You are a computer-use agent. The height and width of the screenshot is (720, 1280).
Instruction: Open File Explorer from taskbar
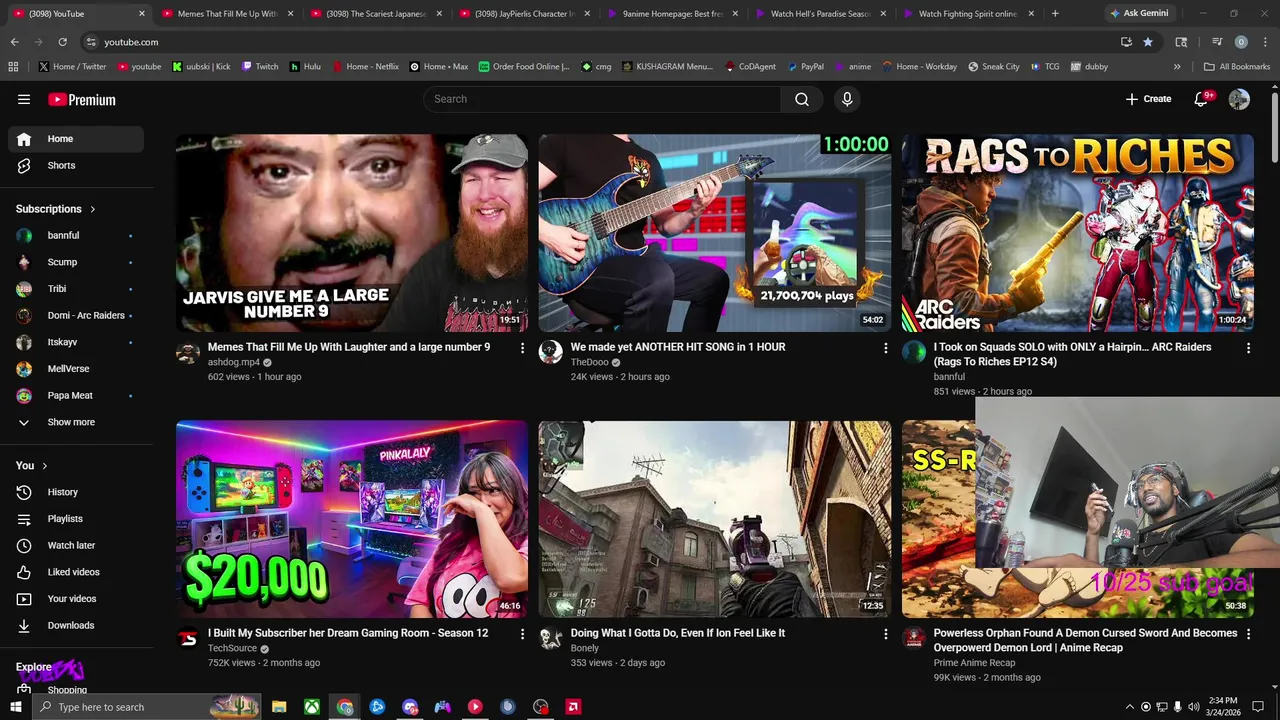279,707
